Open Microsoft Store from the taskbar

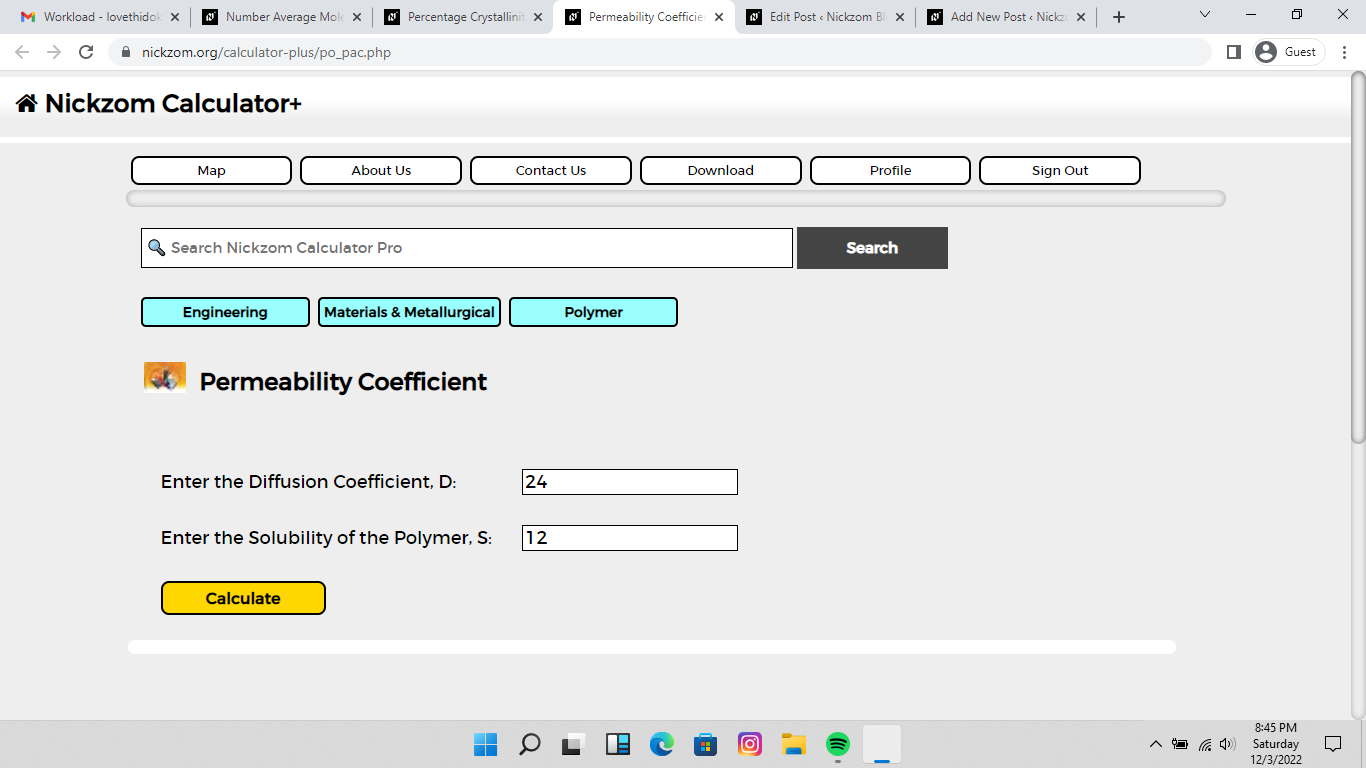coord(706,744)
